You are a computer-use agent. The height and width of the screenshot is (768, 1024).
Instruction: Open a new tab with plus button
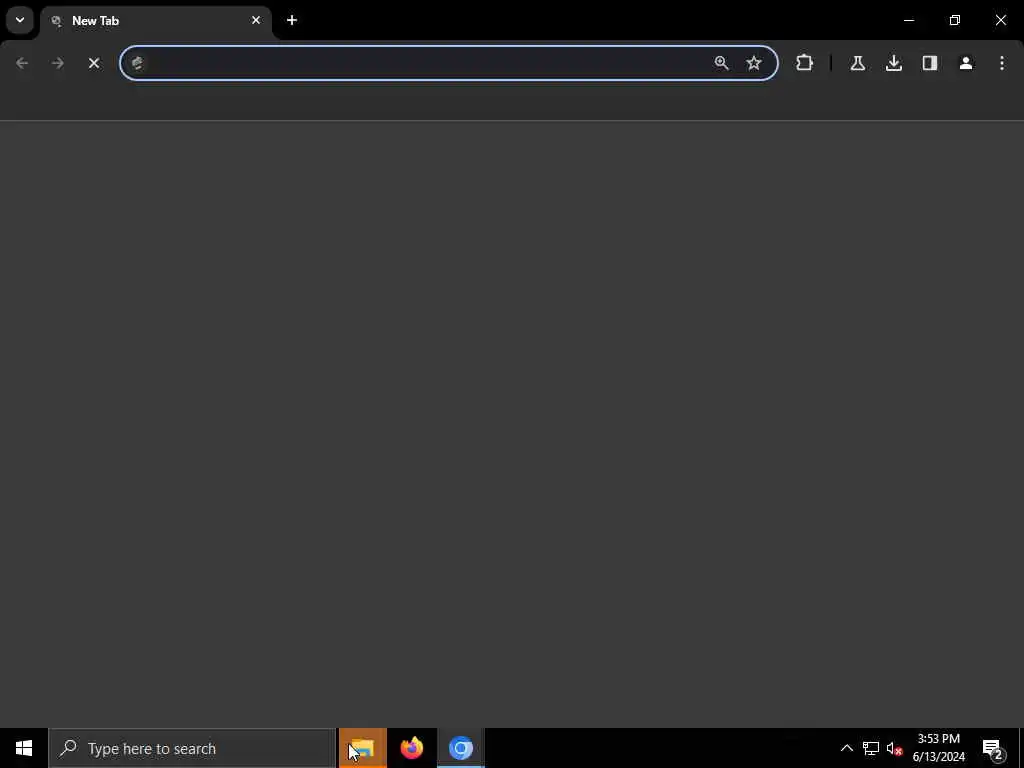pyautogui.click(x=292, y=20)
